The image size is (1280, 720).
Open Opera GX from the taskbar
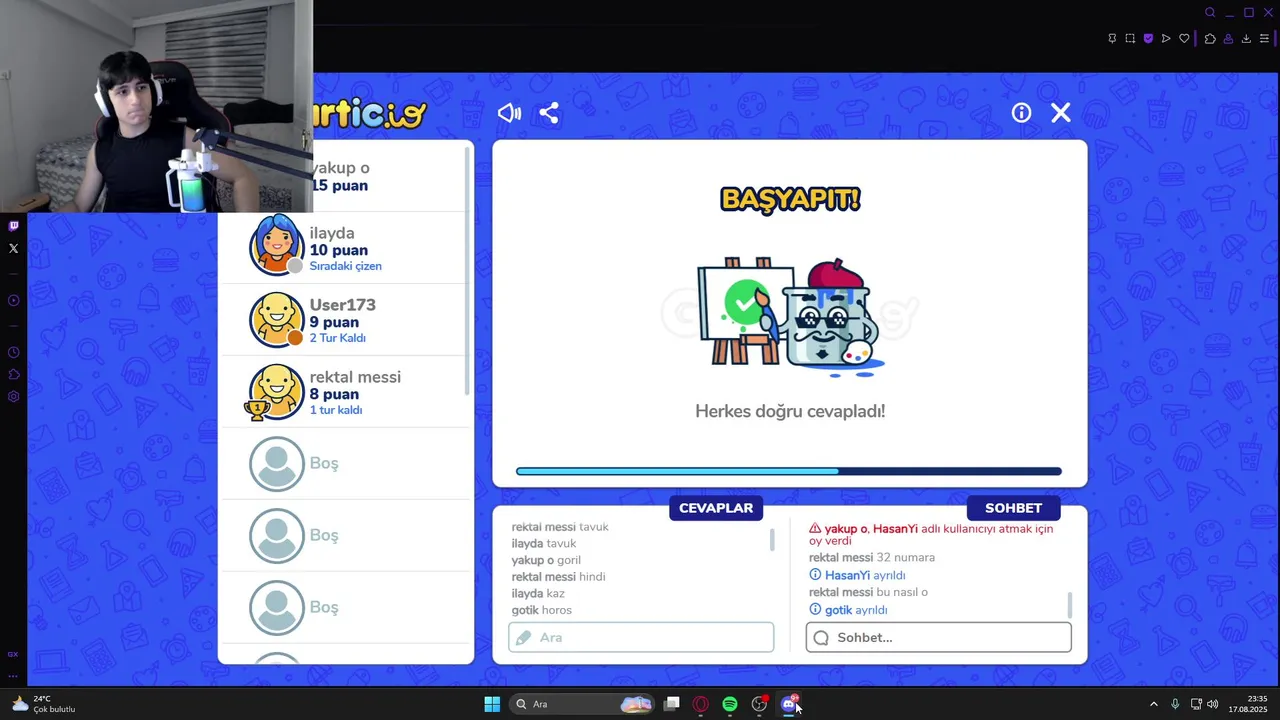pyautogui.click(x=701, y=704)
